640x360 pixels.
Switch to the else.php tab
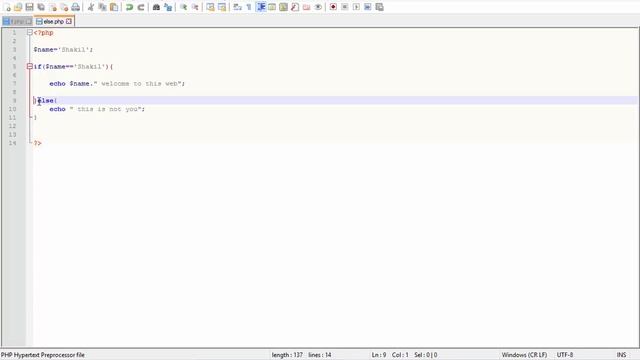click(x=53, y=21)
